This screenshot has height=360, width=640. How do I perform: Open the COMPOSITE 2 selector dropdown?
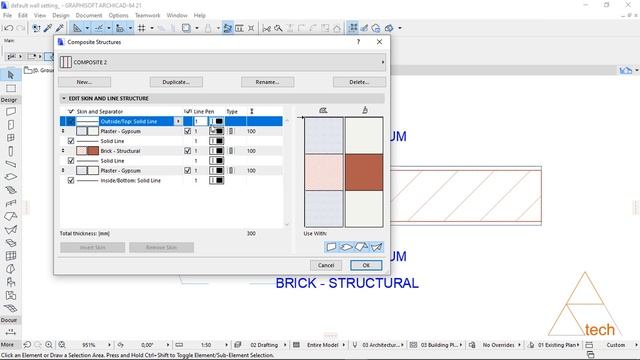(x=222, y=62)
